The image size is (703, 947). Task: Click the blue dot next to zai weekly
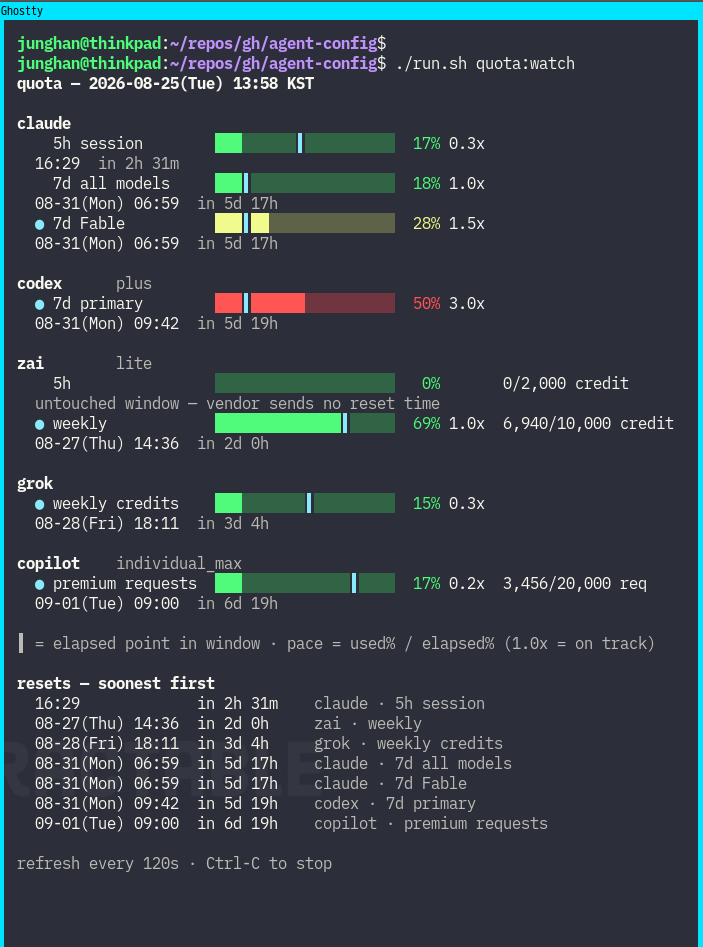tap(40, 425)
